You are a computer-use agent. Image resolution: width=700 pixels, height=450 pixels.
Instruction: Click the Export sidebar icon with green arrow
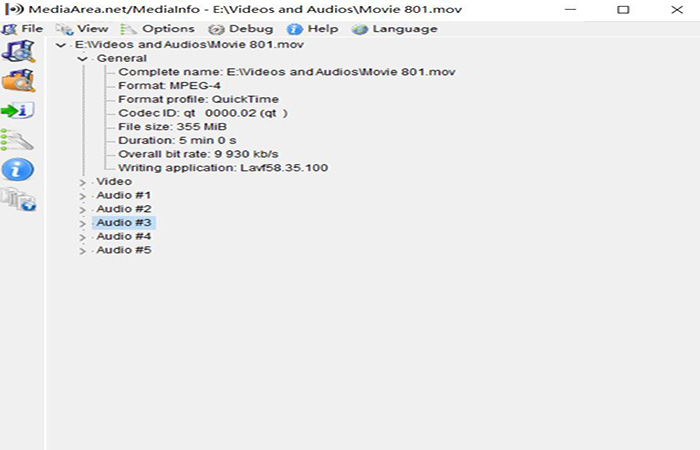click(17, 110)
